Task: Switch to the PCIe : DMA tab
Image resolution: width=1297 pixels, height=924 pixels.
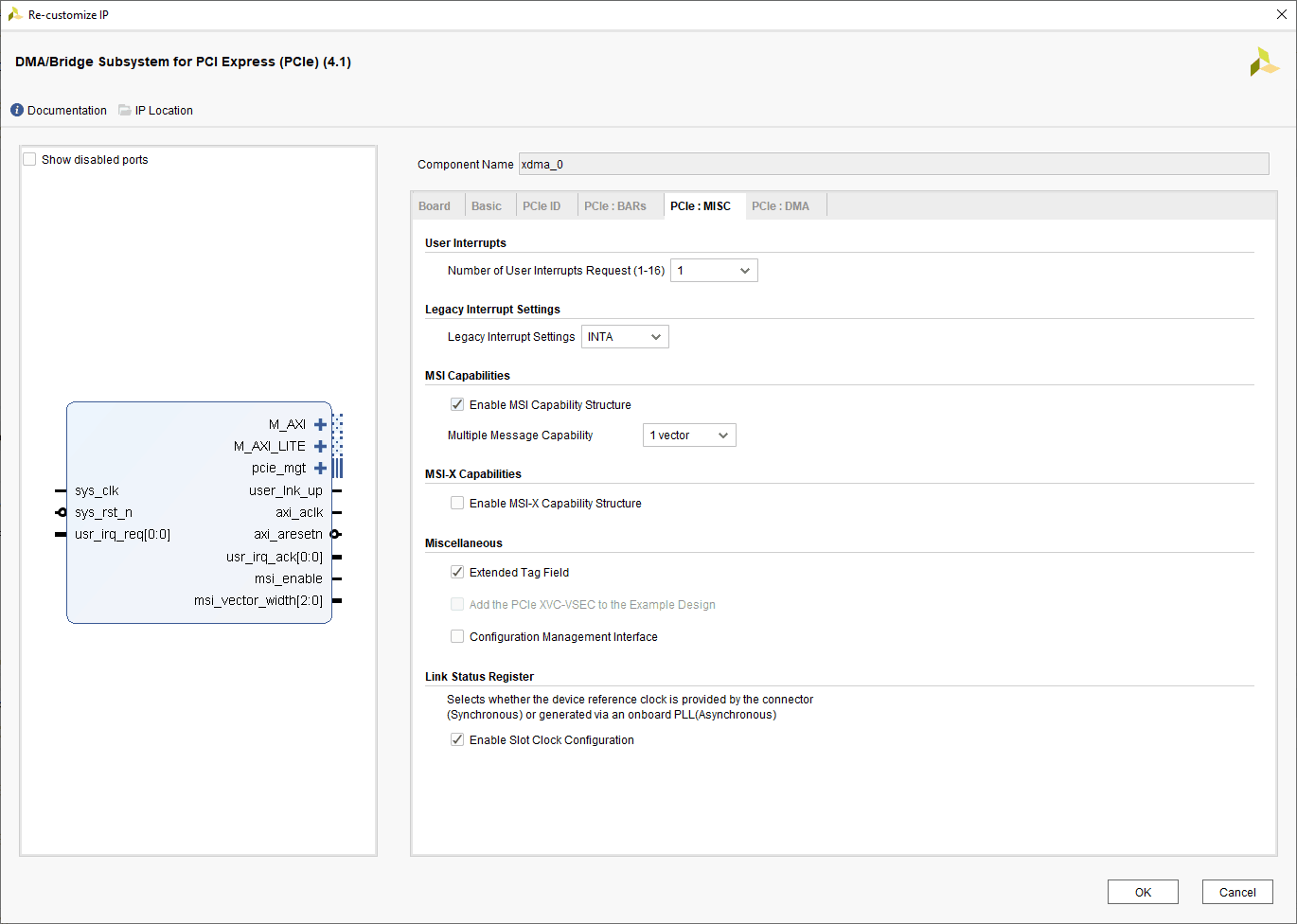Action: tap(780, 206)
